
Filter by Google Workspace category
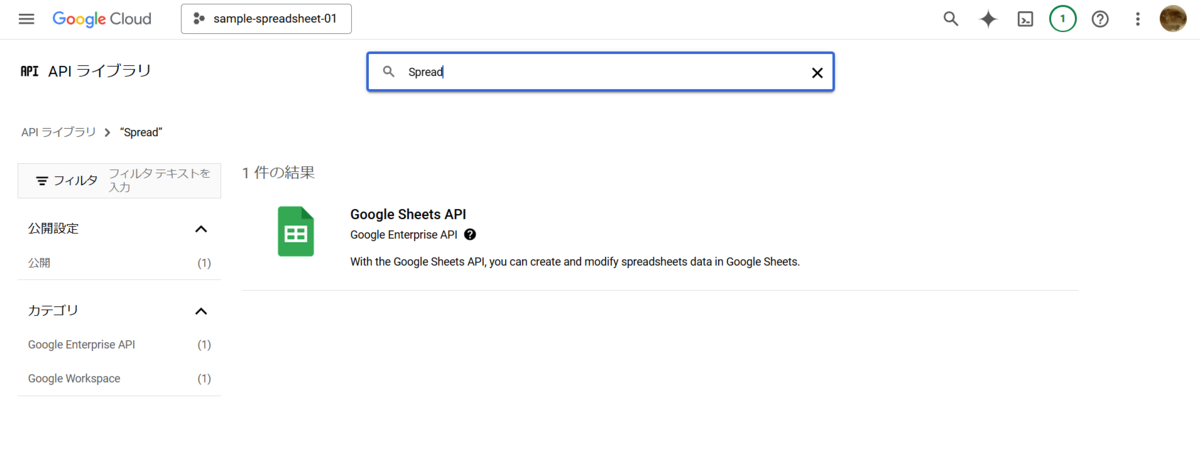74,379
